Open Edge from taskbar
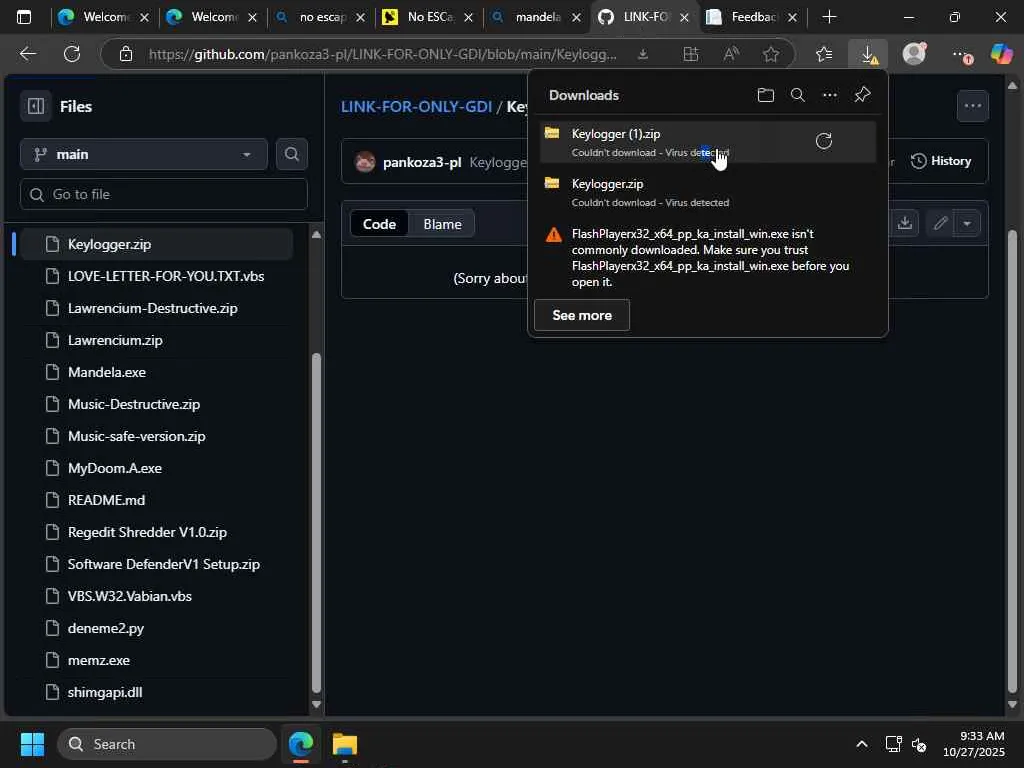 point(301,744)
